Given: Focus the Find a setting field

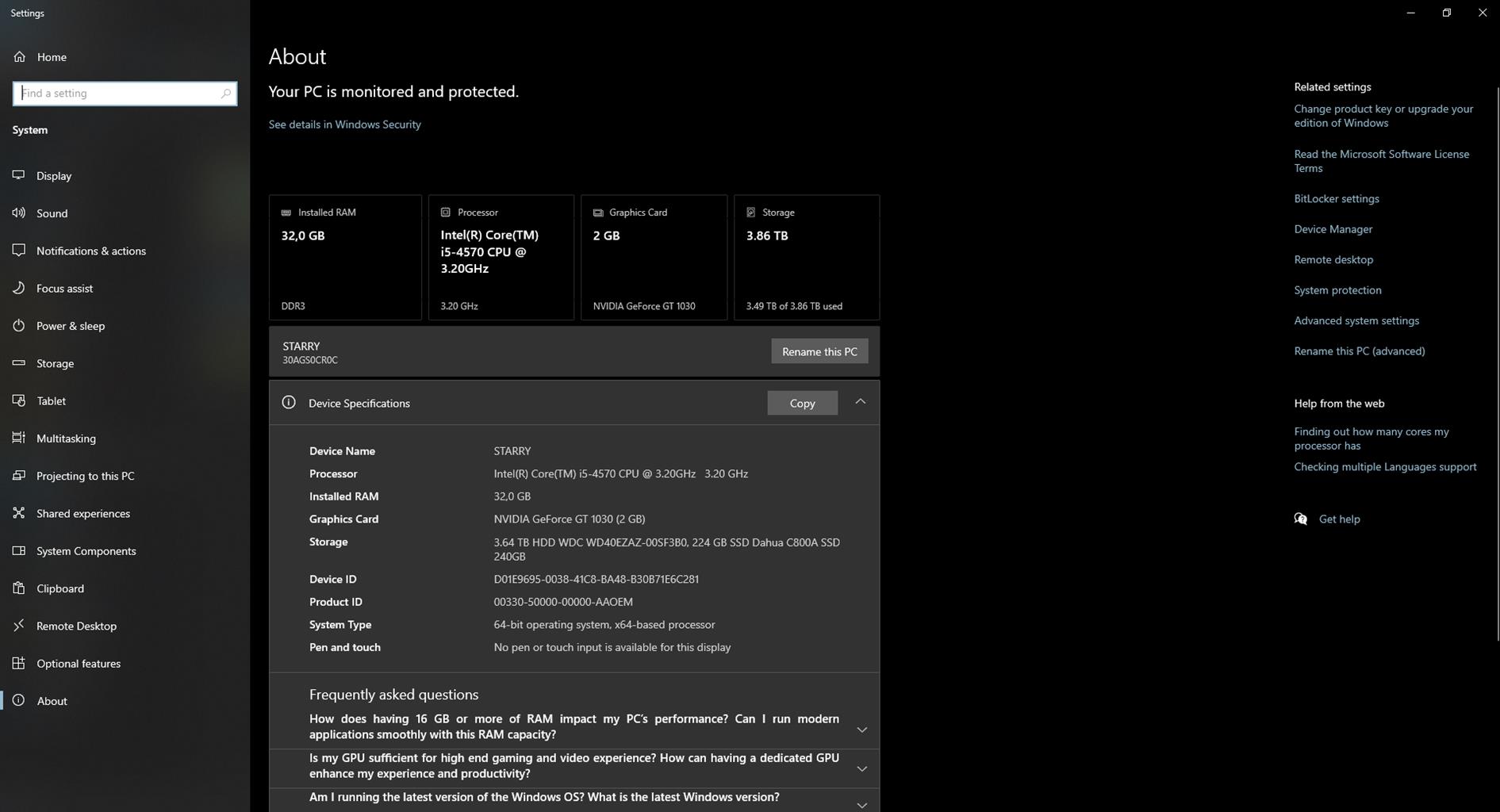Looking at the screenshot, I should pos(119,94).
